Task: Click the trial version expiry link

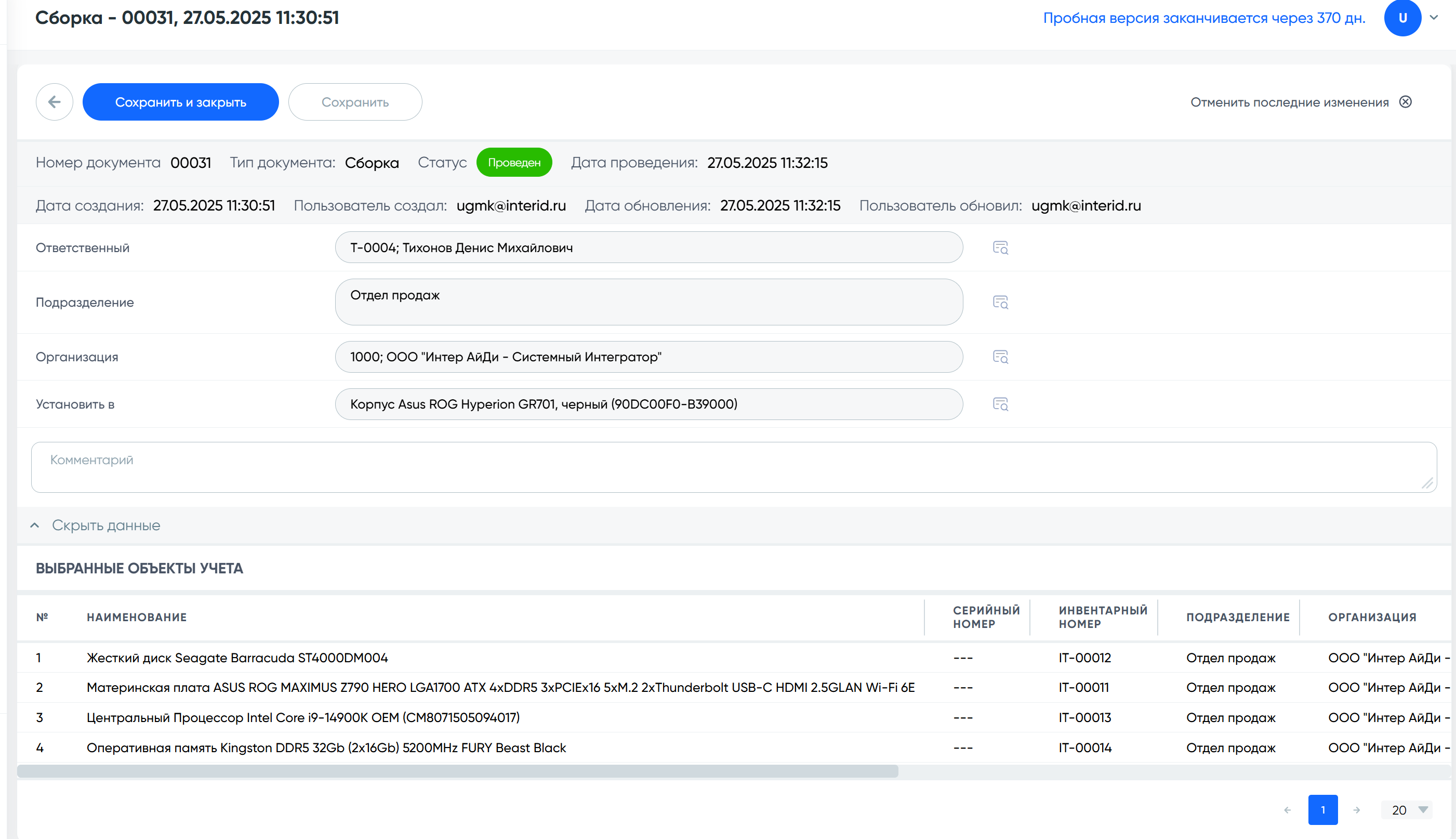Action: click(1204, 18)
